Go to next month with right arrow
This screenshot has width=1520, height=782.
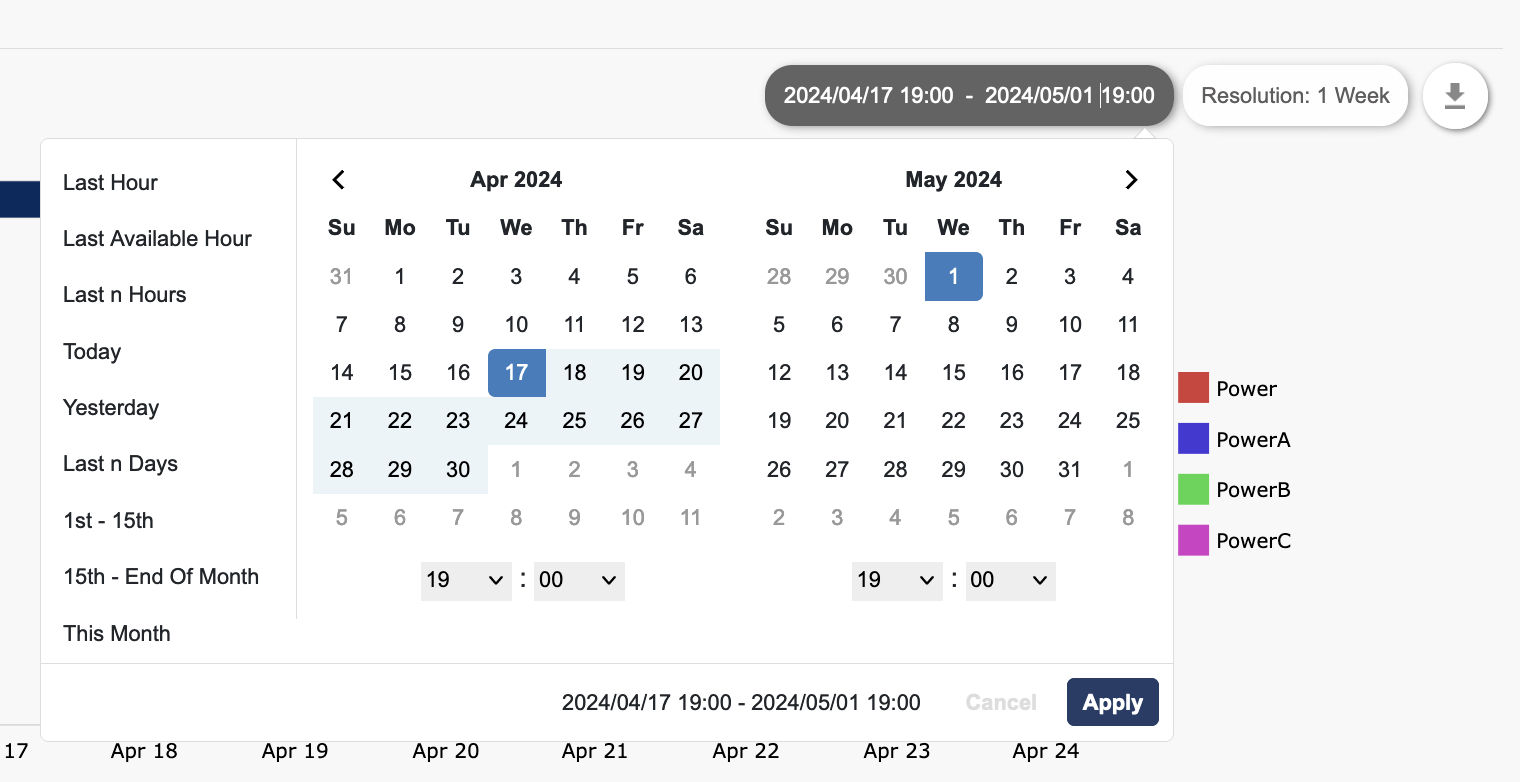1131,180
